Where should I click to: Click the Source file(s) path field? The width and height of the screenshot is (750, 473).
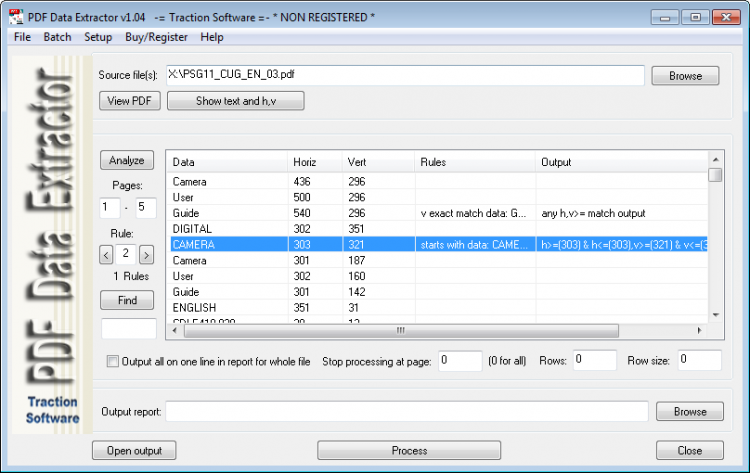[x=405, y=75]
